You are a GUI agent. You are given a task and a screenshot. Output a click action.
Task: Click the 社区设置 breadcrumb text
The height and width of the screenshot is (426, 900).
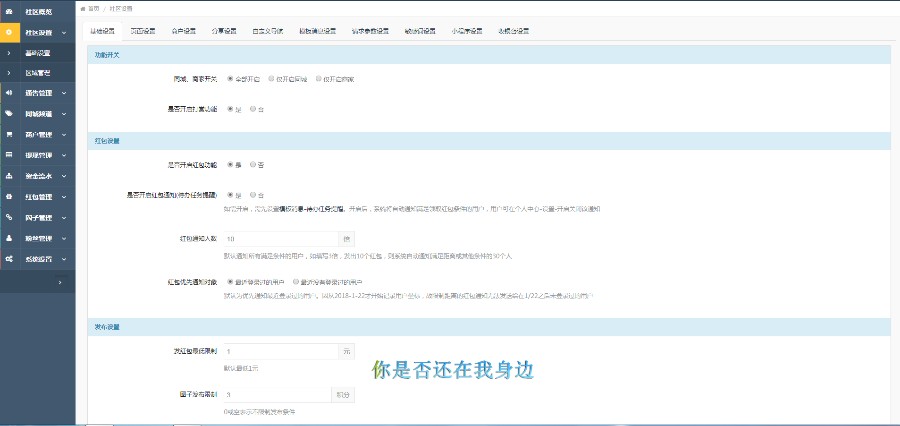pyautogui.click(x=121, y=9)
